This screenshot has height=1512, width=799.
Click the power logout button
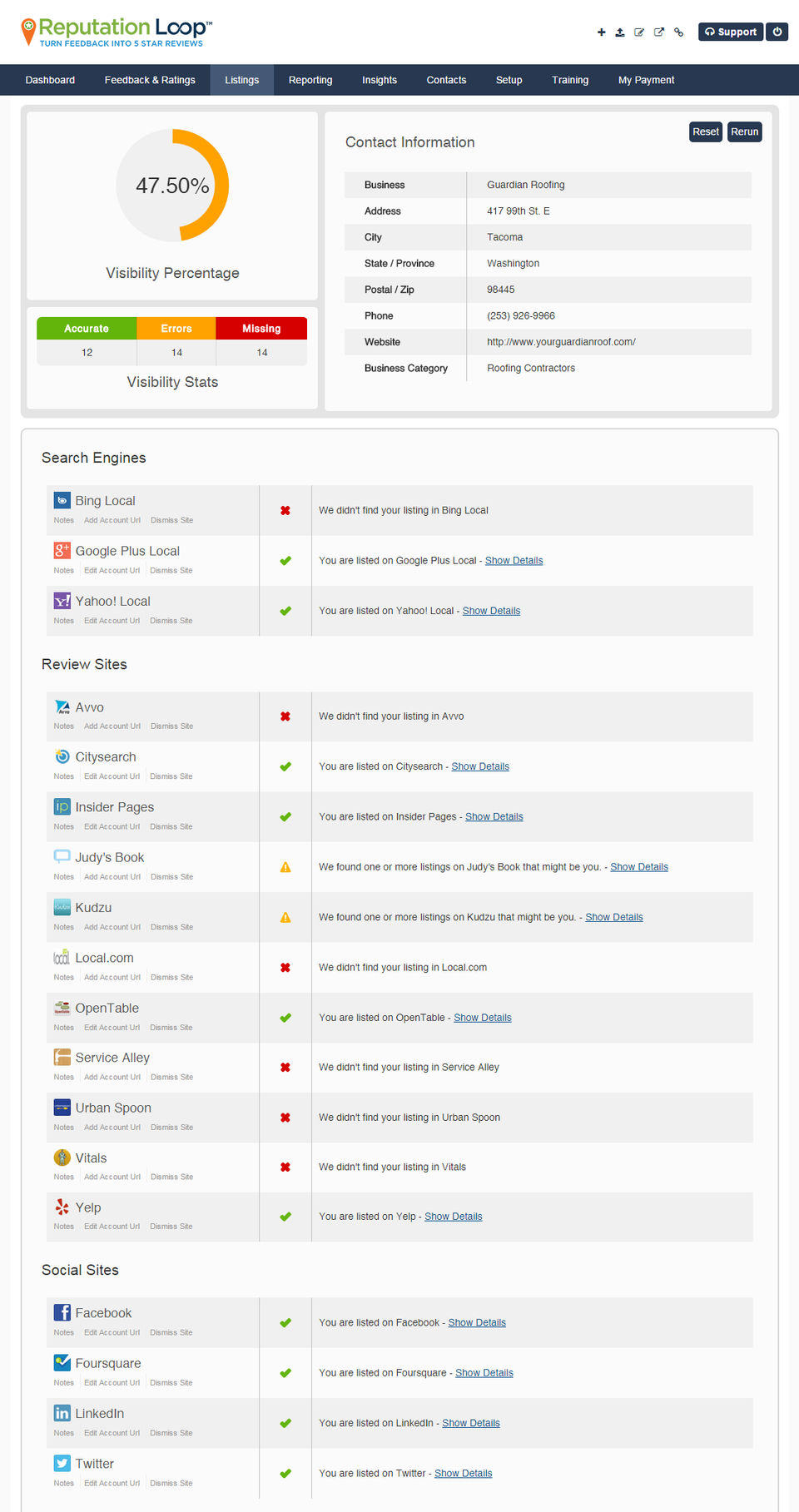pyautogui.click(x=777, y=32)
